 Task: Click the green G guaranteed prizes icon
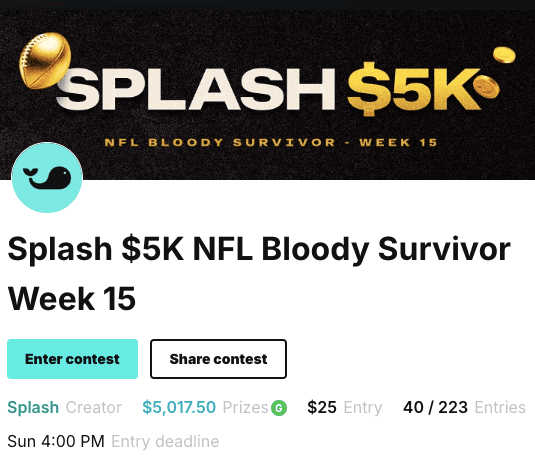pyautogui.click(x=279, y=408)
